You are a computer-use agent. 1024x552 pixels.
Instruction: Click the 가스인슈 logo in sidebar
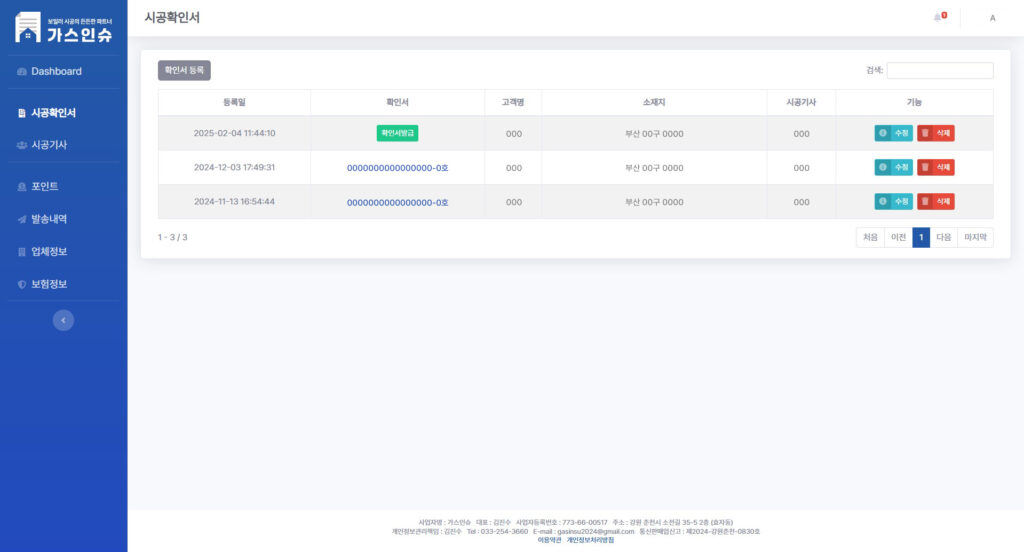[63, 28]
